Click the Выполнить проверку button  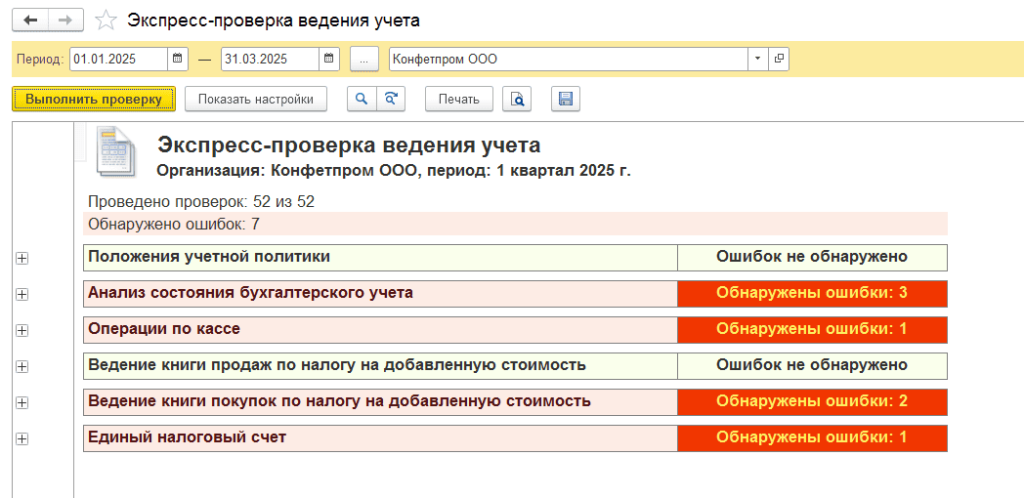coord(93,99)
